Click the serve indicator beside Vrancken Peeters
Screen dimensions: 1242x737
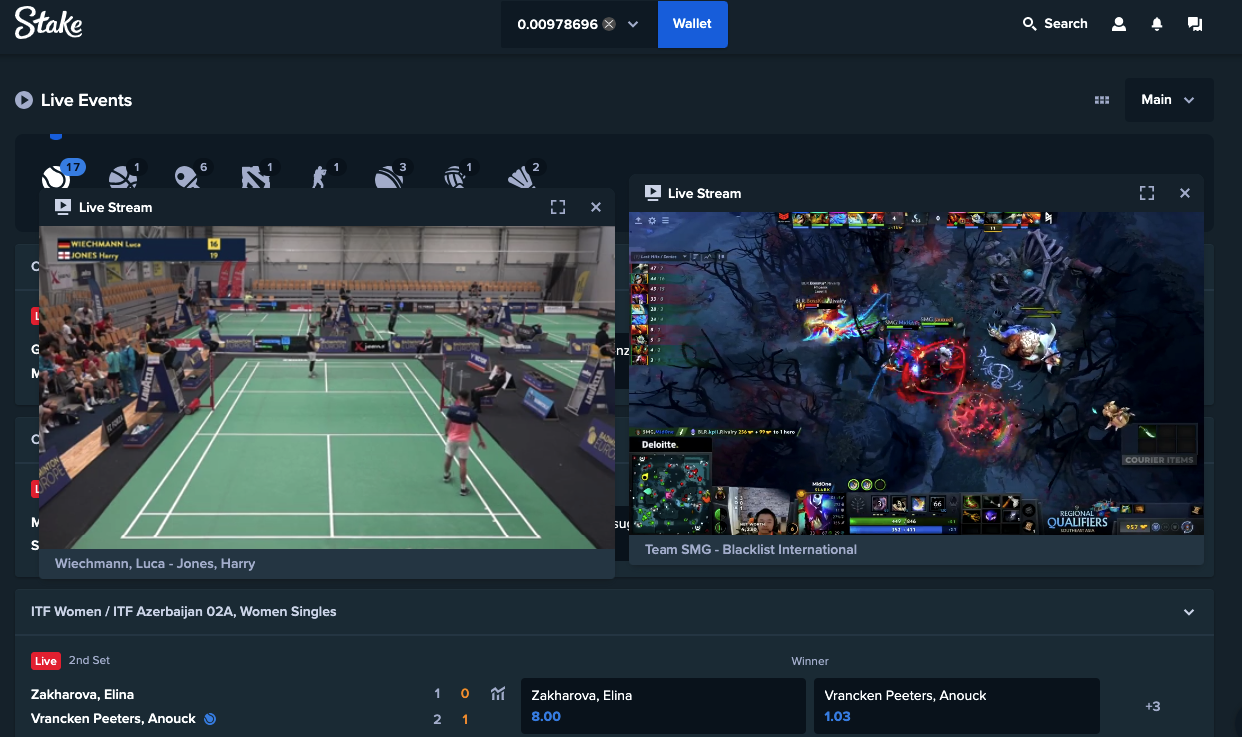coord(210,719)
